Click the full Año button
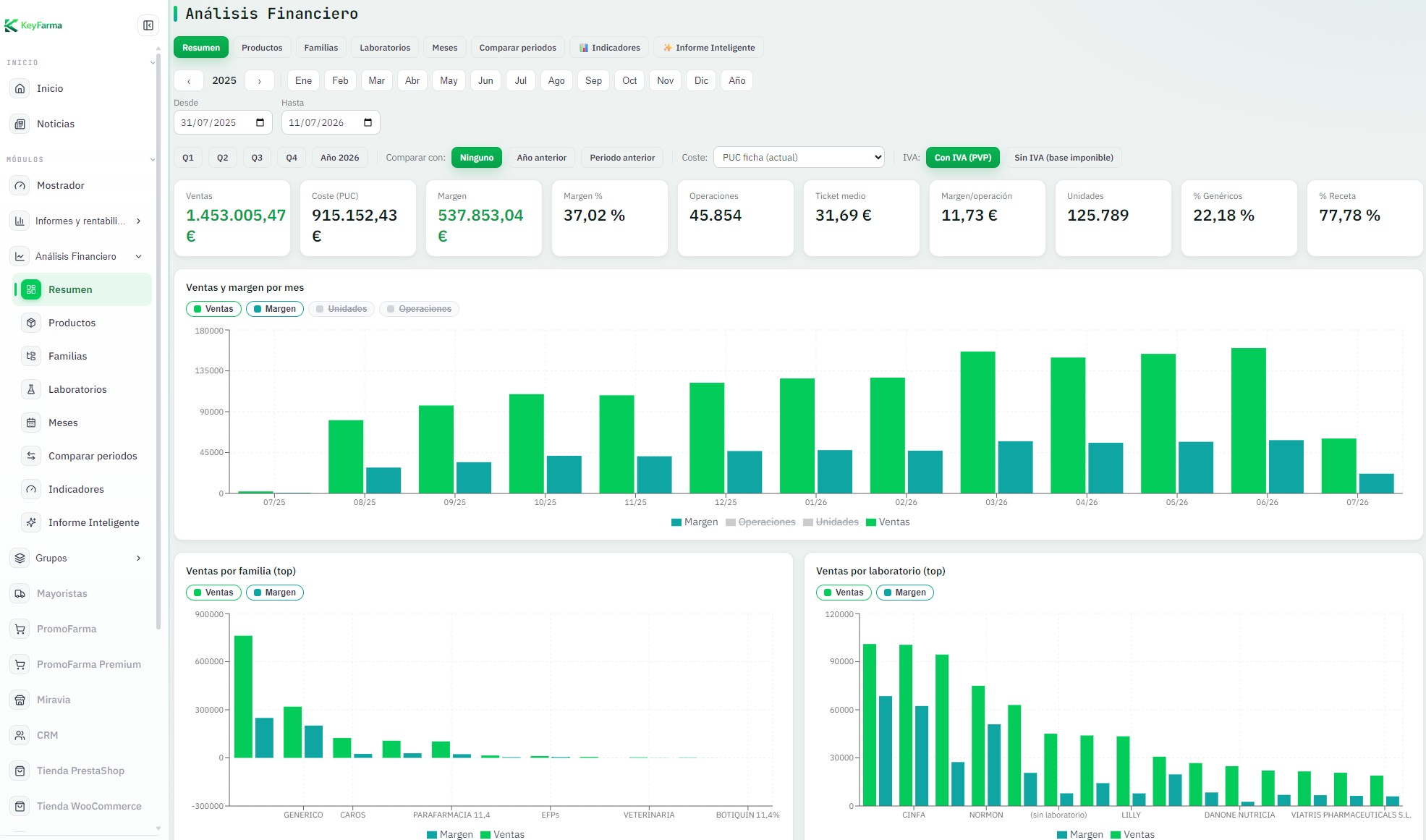 click(737, 80)
